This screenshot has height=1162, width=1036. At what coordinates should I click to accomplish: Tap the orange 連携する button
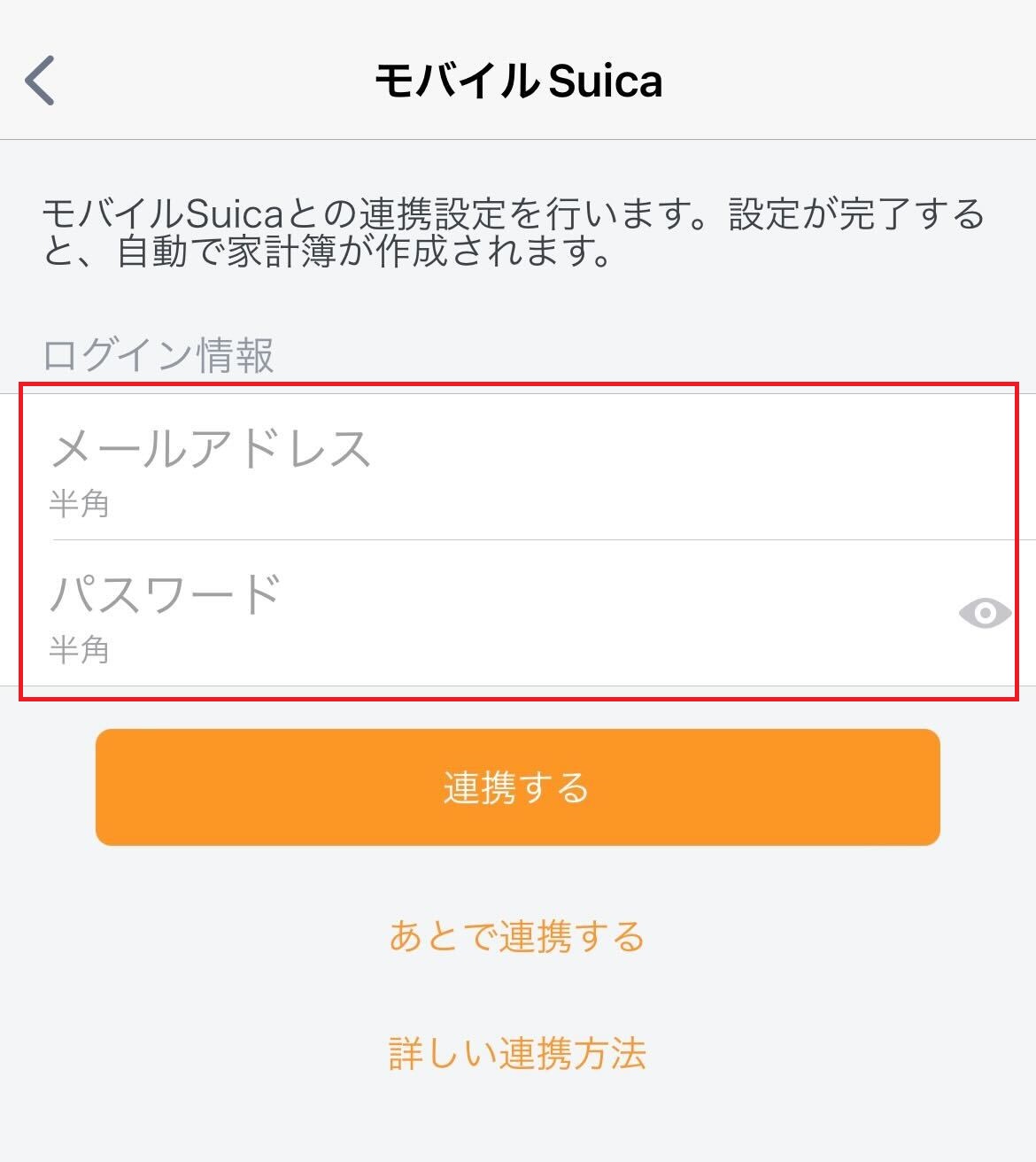coord(518,787)
